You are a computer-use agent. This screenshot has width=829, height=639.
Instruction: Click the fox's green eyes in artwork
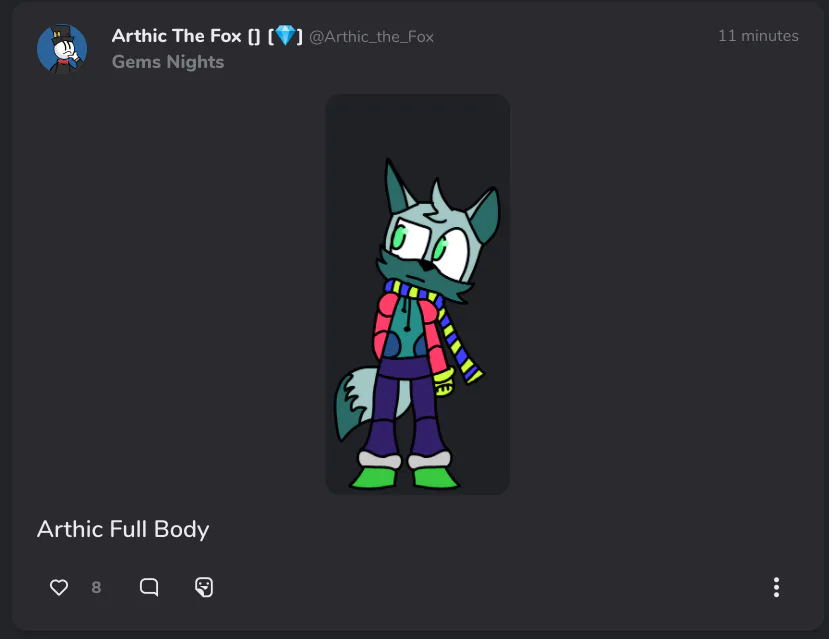click(x=419, y=242)
